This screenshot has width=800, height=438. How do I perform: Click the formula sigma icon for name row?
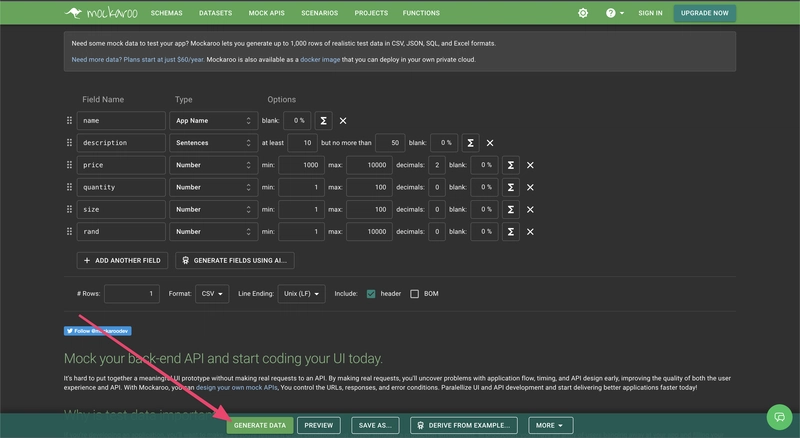[323, 121]
